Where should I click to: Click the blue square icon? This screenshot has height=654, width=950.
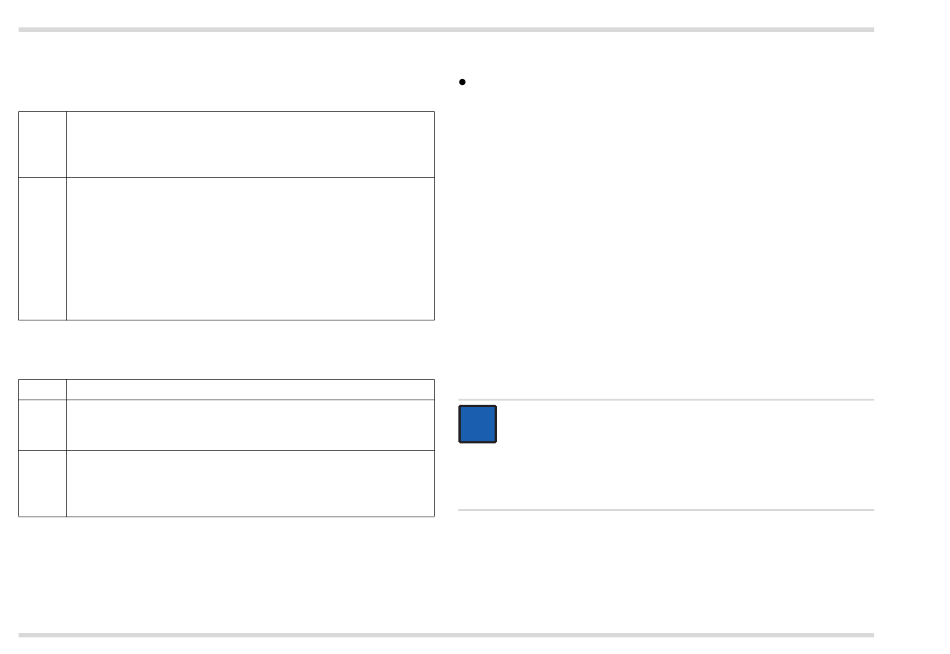477,424
